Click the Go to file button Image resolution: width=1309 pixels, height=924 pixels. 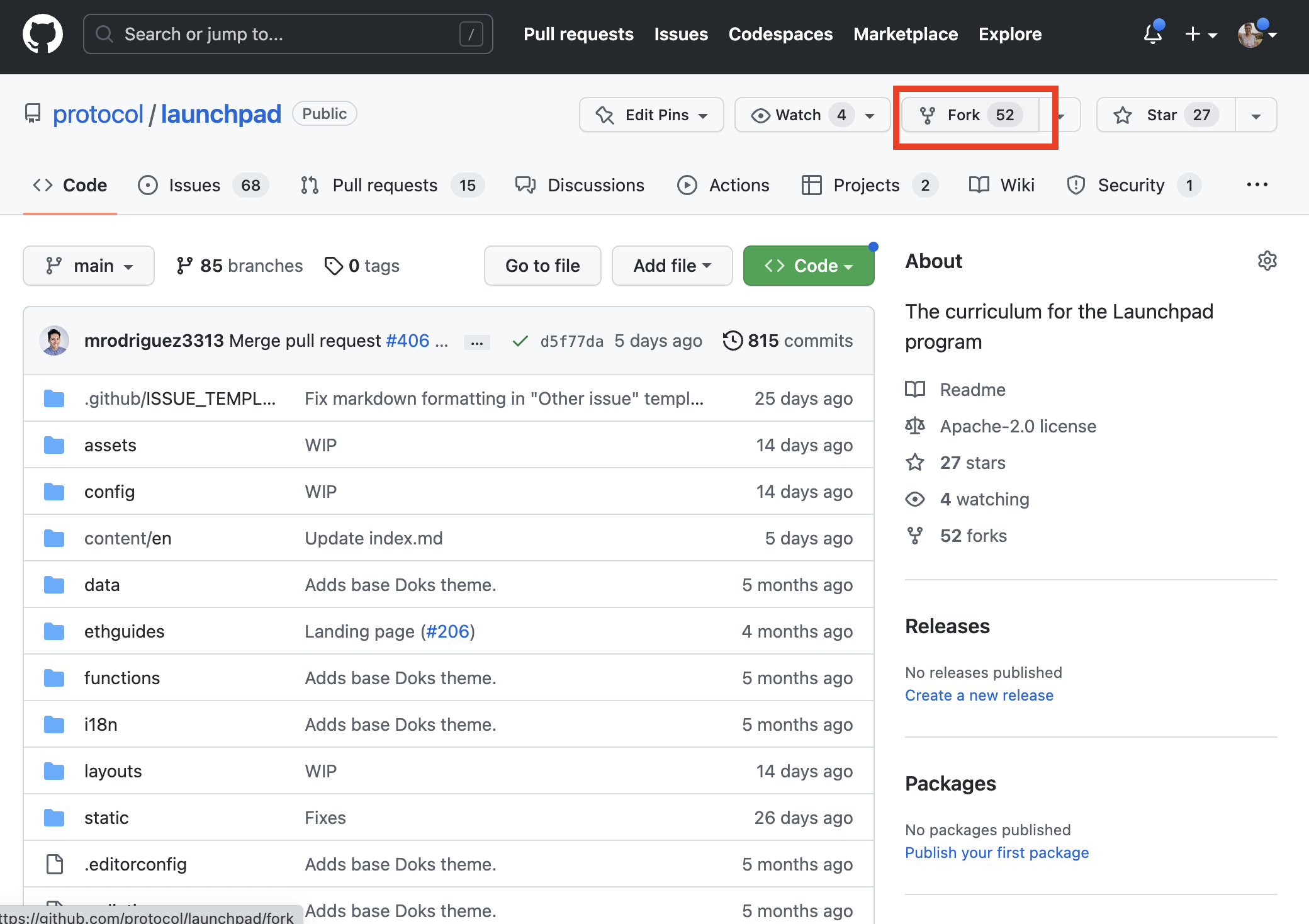[x=542, y=266]
